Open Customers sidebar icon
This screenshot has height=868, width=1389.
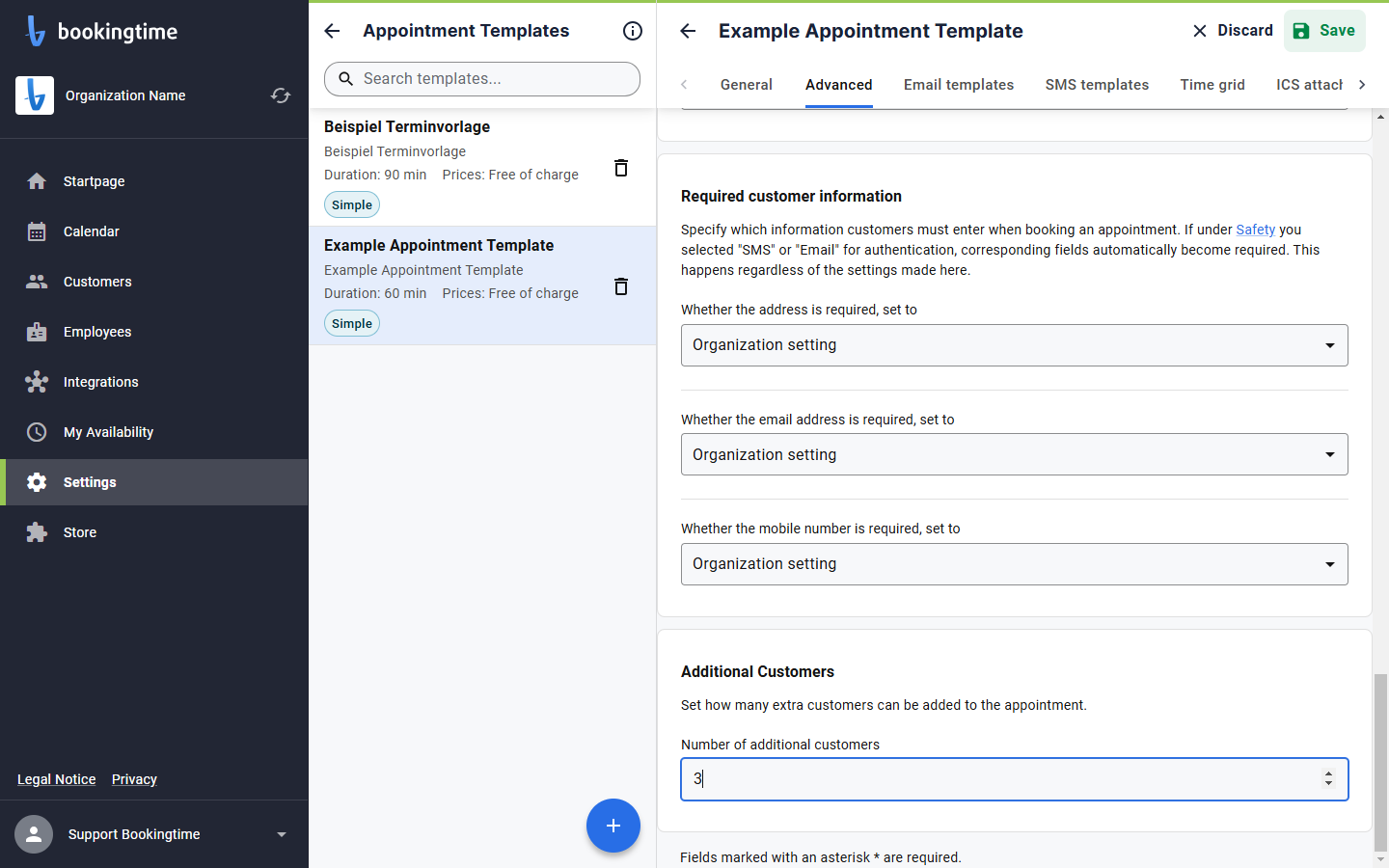[x=37, y=282]
